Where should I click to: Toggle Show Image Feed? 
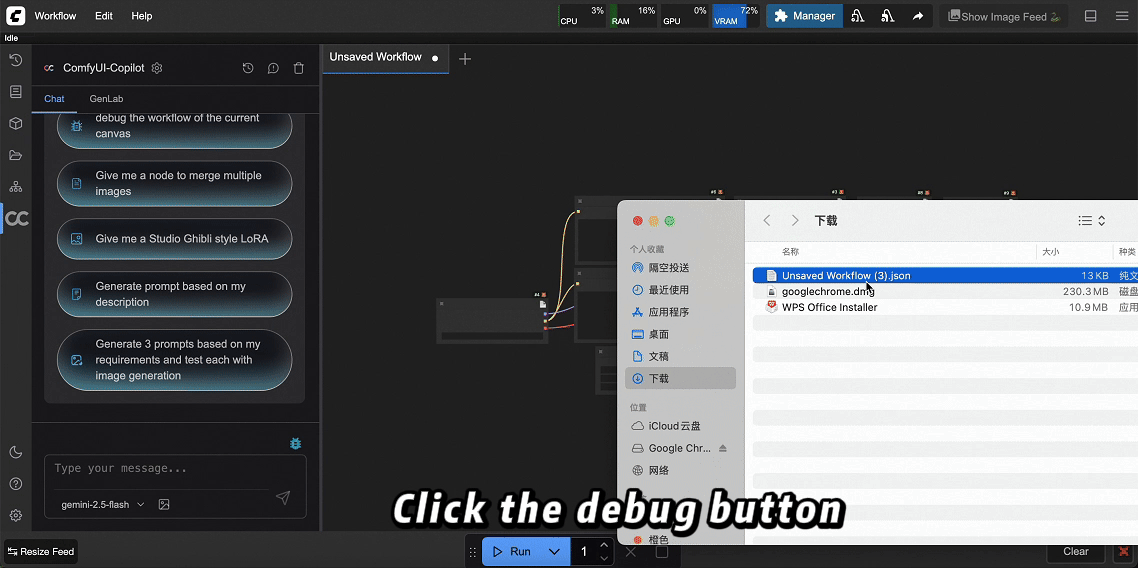(x=1004, y=16)
